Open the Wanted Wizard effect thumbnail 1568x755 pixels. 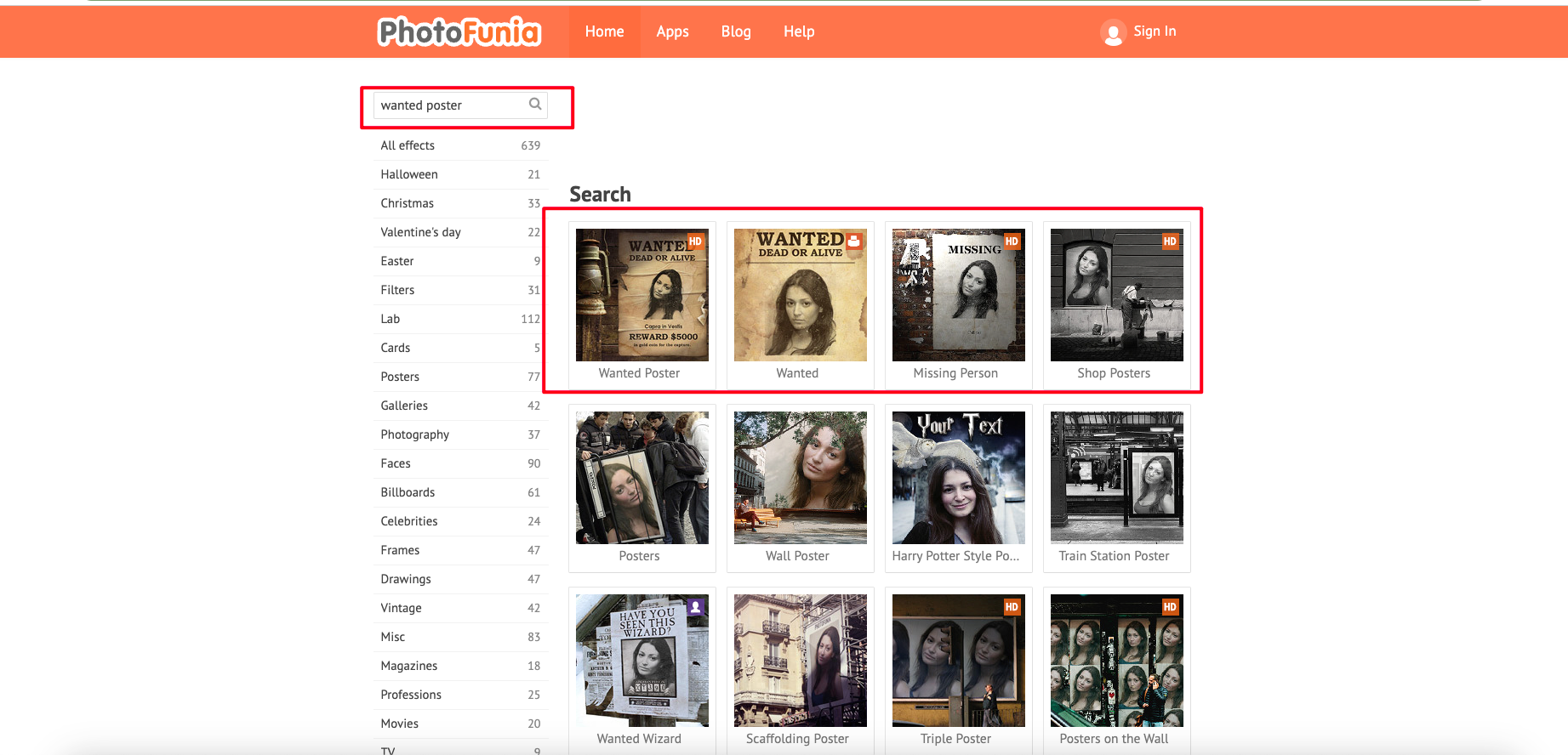tap(642, 661)
